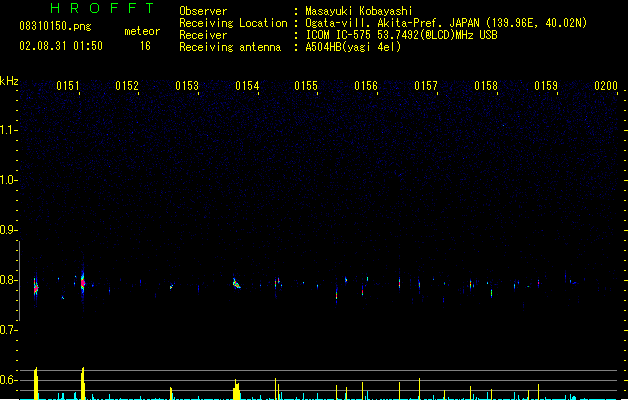Click the Observer label
The width and height of the screenshot is (629, 400).
click(x=203, y=11)
